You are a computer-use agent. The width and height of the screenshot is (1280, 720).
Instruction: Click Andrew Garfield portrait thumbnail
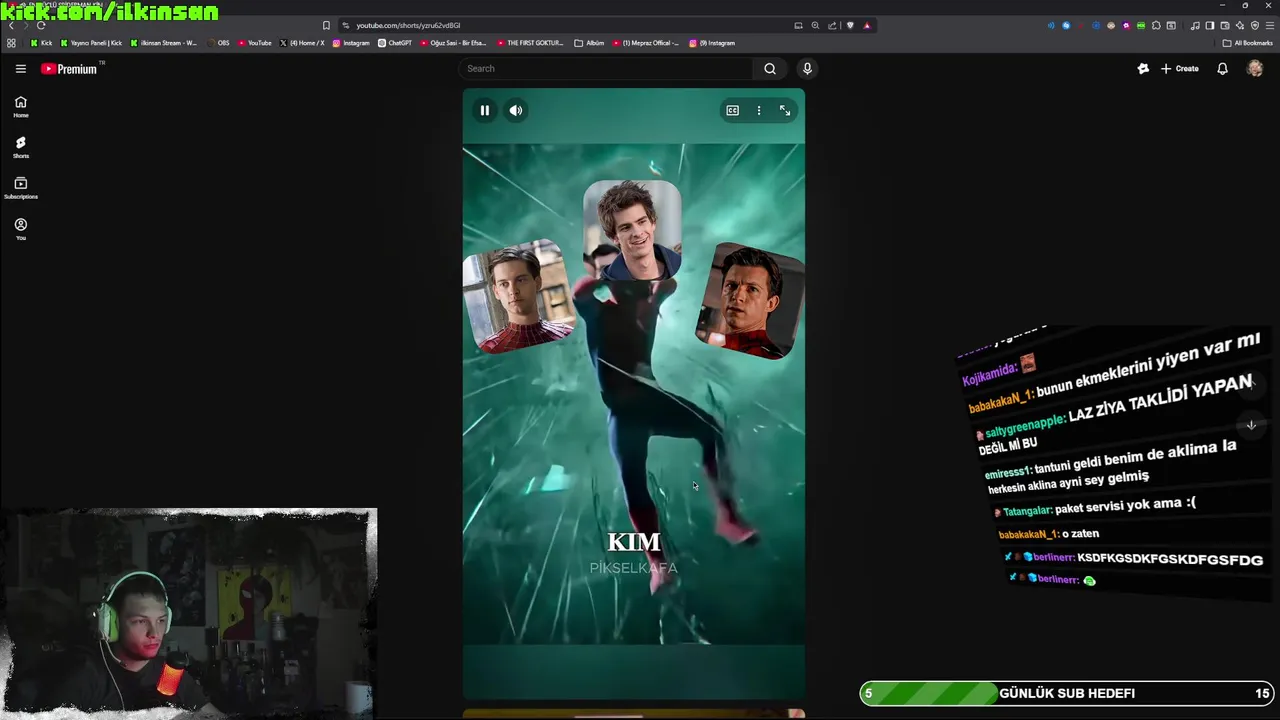pyautogui.click(x=632, y=230)
